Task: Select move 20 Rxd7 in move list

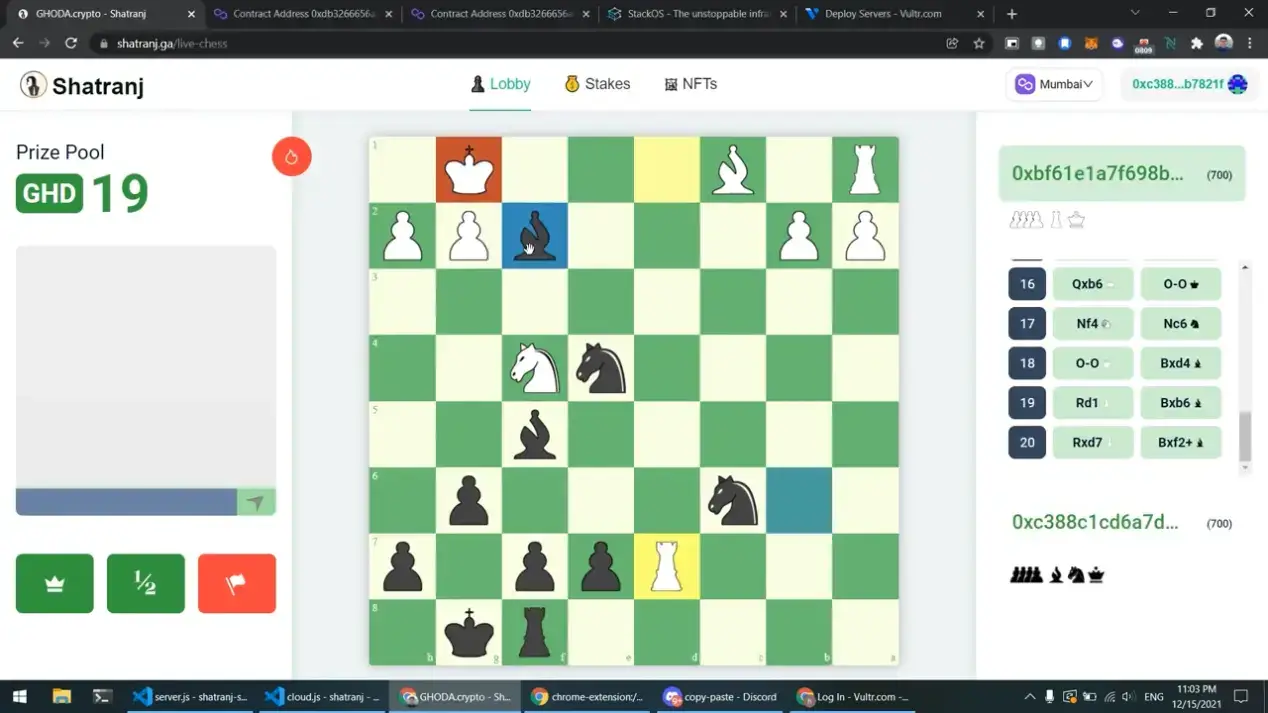Action: [1092, 442]
